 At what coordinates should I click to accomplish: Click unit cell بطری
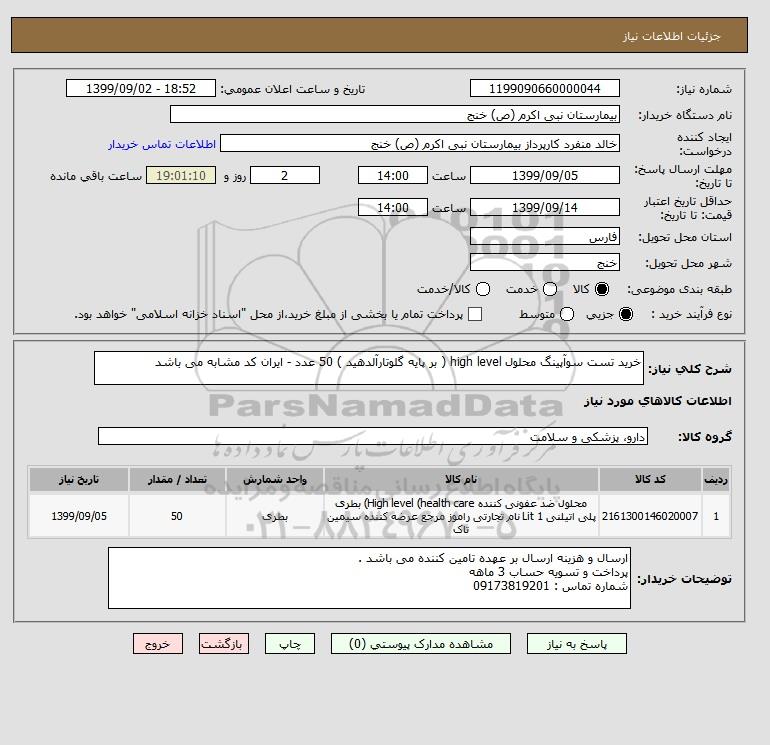click(275, 516)
